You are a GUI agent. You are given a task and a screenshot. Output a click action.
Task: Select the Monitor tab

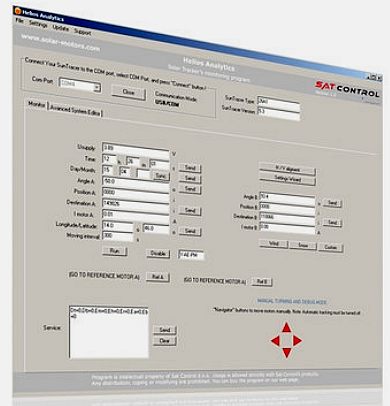(x=36, y=104)
